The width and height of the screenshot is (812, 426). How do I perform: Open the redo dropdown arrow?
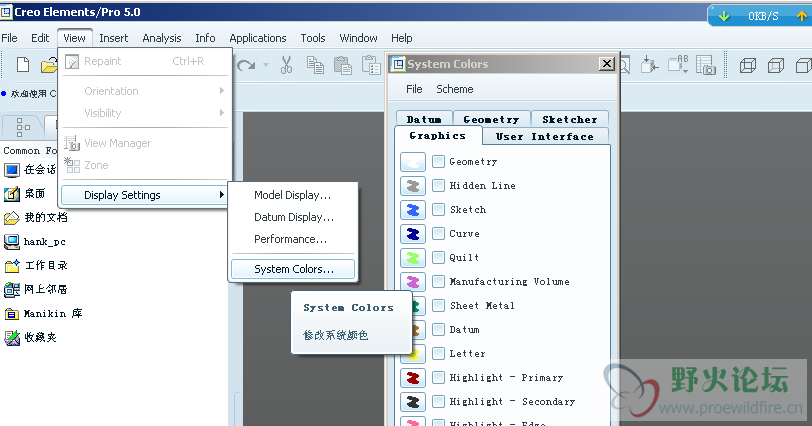(x=266, y=65)
